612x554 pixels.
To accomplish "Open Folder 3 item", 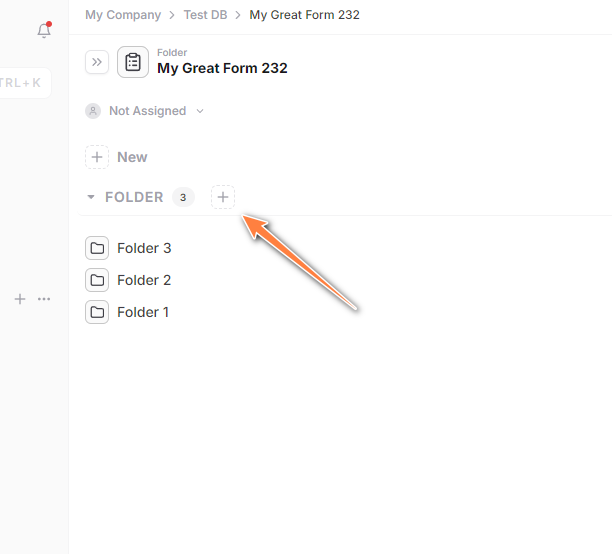I will 144,248.
